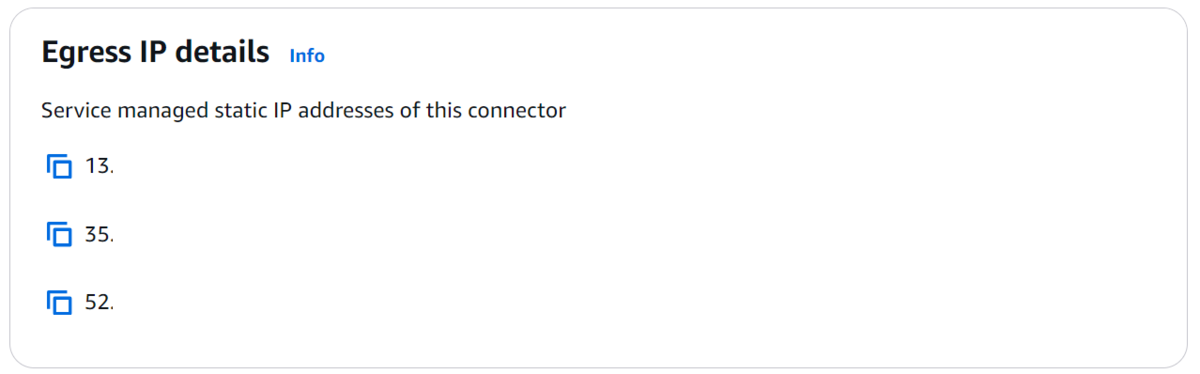Click the middle copy-to-clipboard icon
Screen dimensions: 1200x374
60,235
